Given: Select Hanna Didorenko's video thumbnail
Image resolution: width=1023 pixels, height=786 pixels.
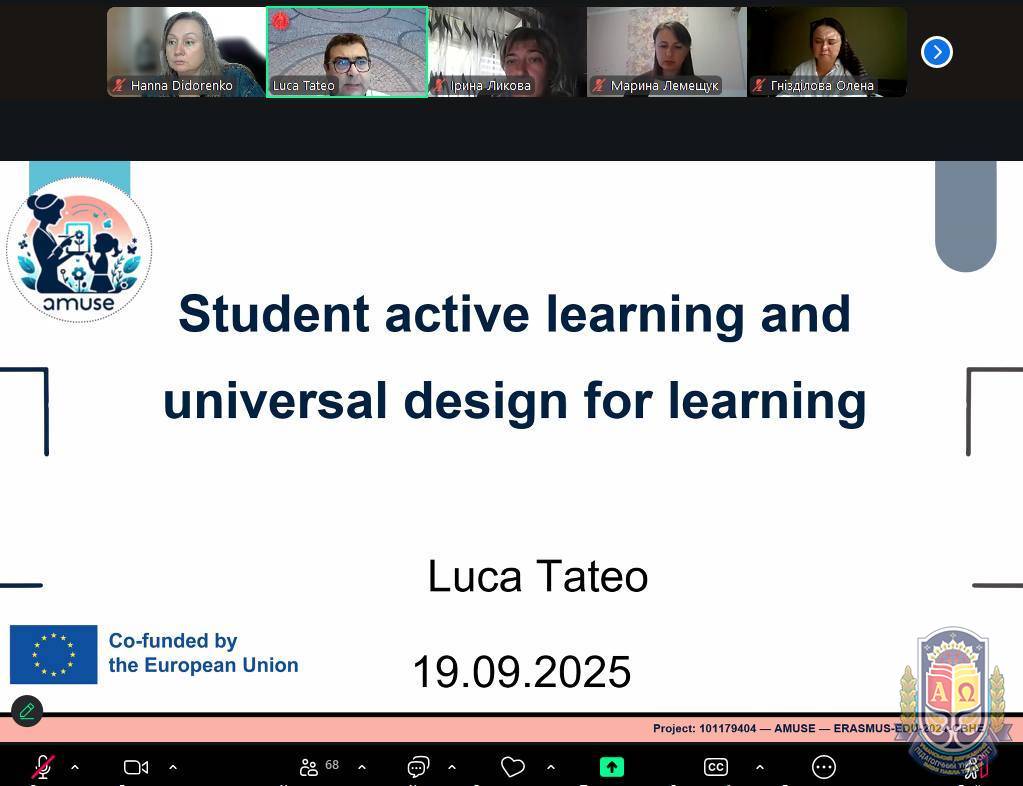Looking at the screenshot, I should [x=186, y=52].
